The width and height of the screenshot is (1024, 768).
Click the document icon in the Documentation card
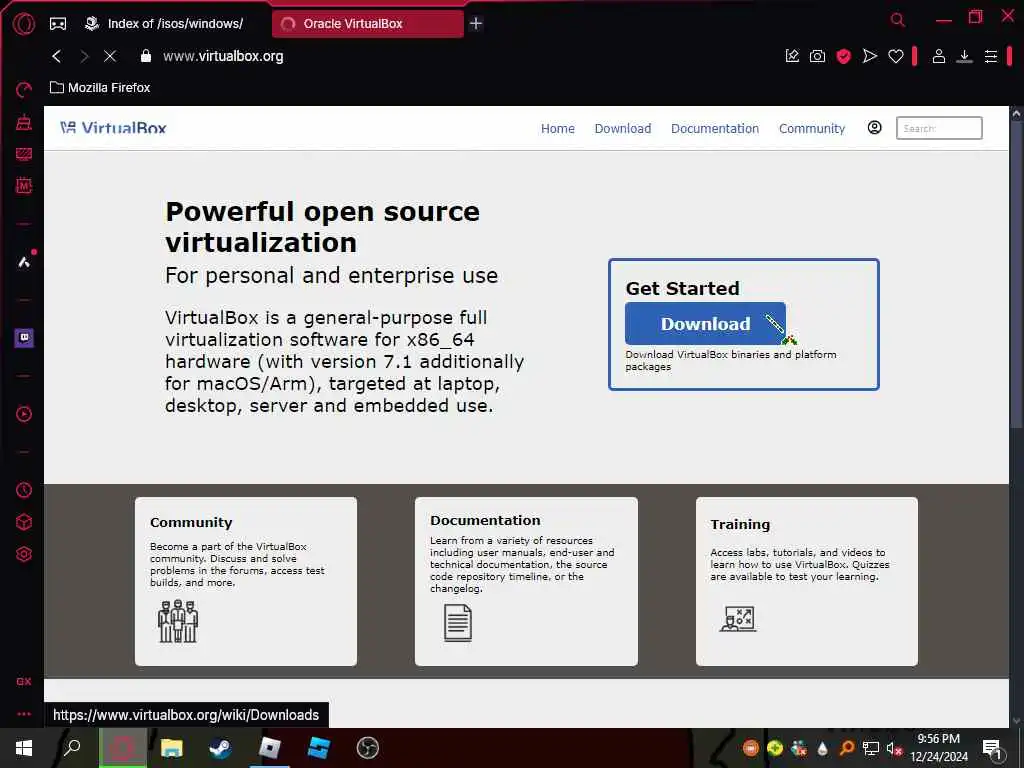pyautogui.click(x=457, y=622)
